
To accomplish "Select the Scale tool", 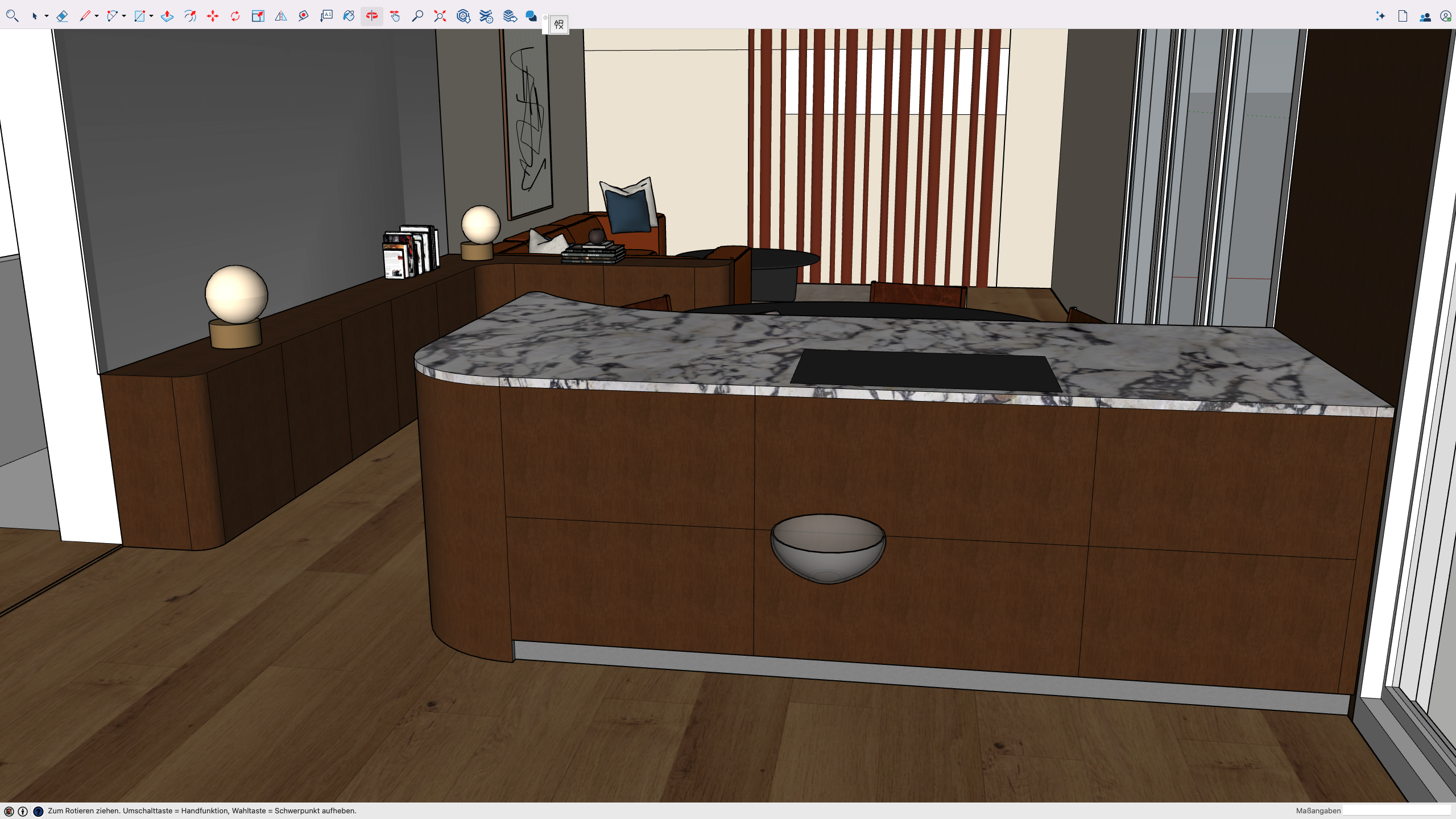I will [x=258, y=16].
